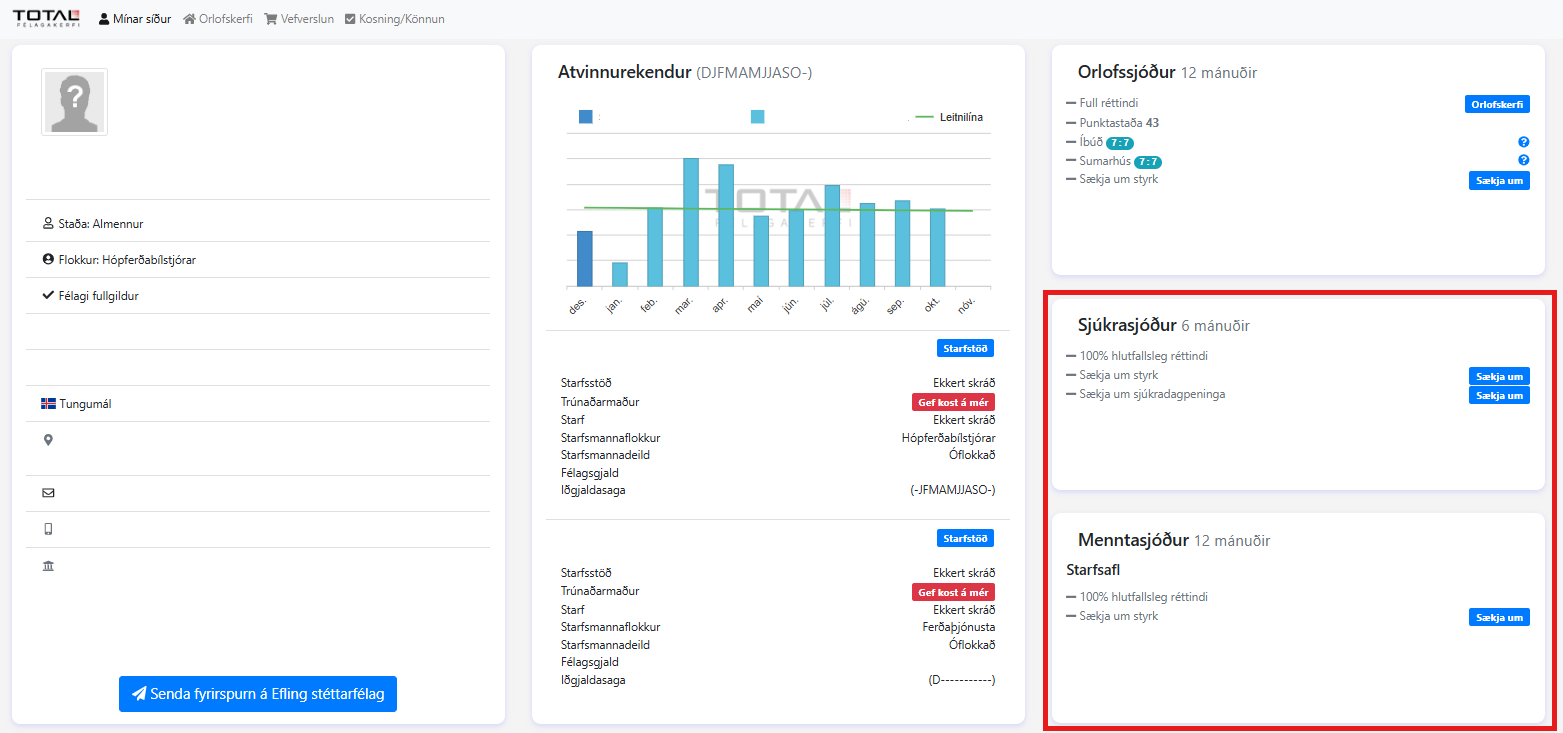Click the Icelandic flag next to Tungumál

click(x=48, y=404)
